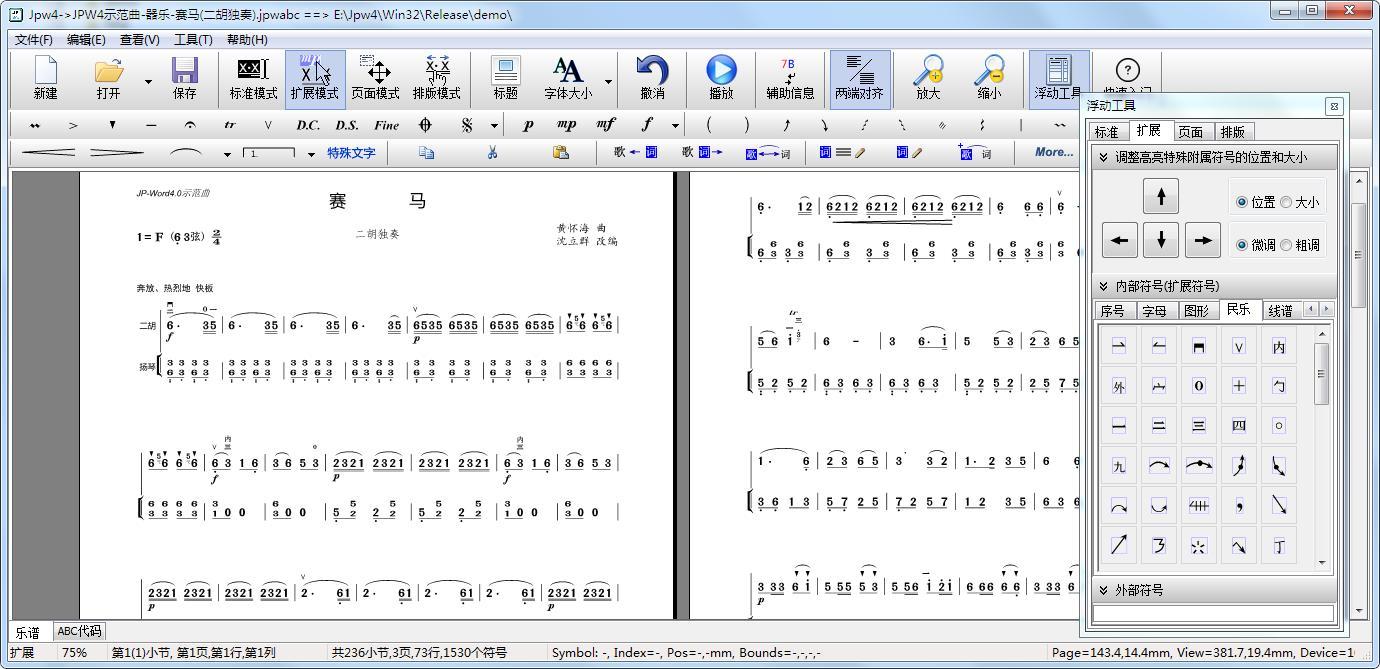1380x669 pixels.
Task: Insert decrescendo hairpin
Action: tap(117, 153)
